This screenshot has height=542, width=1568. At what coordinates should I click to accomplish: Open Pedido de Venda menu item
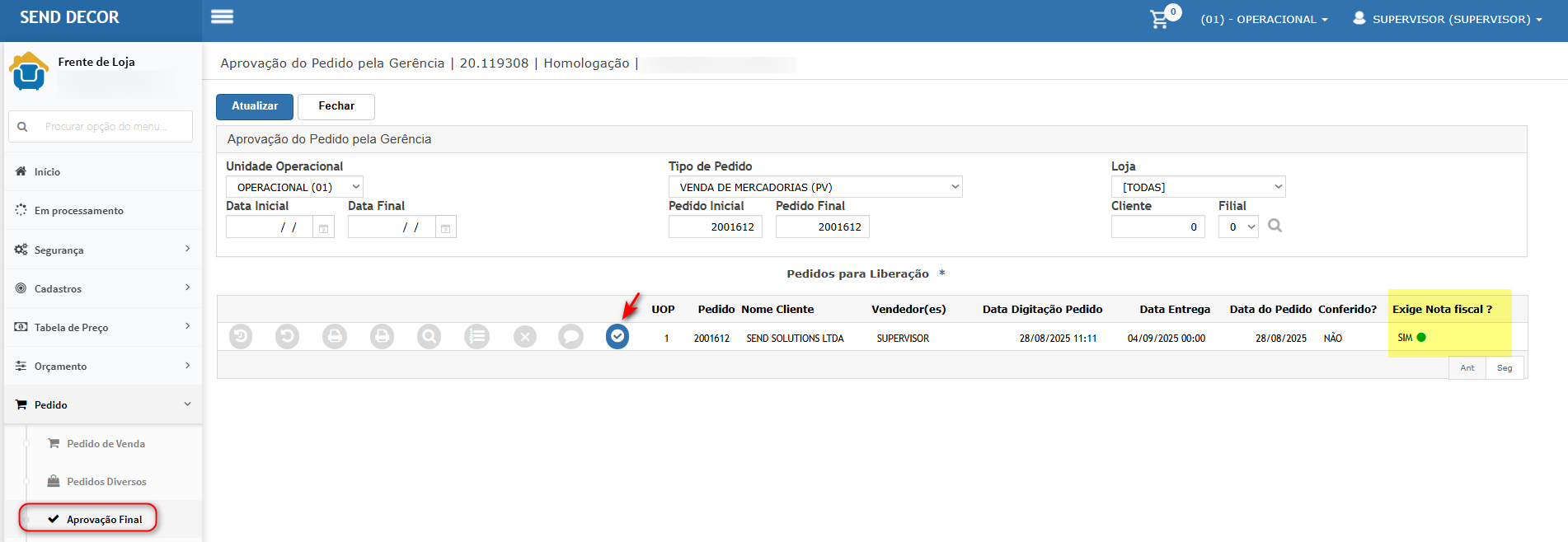[106, 443]
